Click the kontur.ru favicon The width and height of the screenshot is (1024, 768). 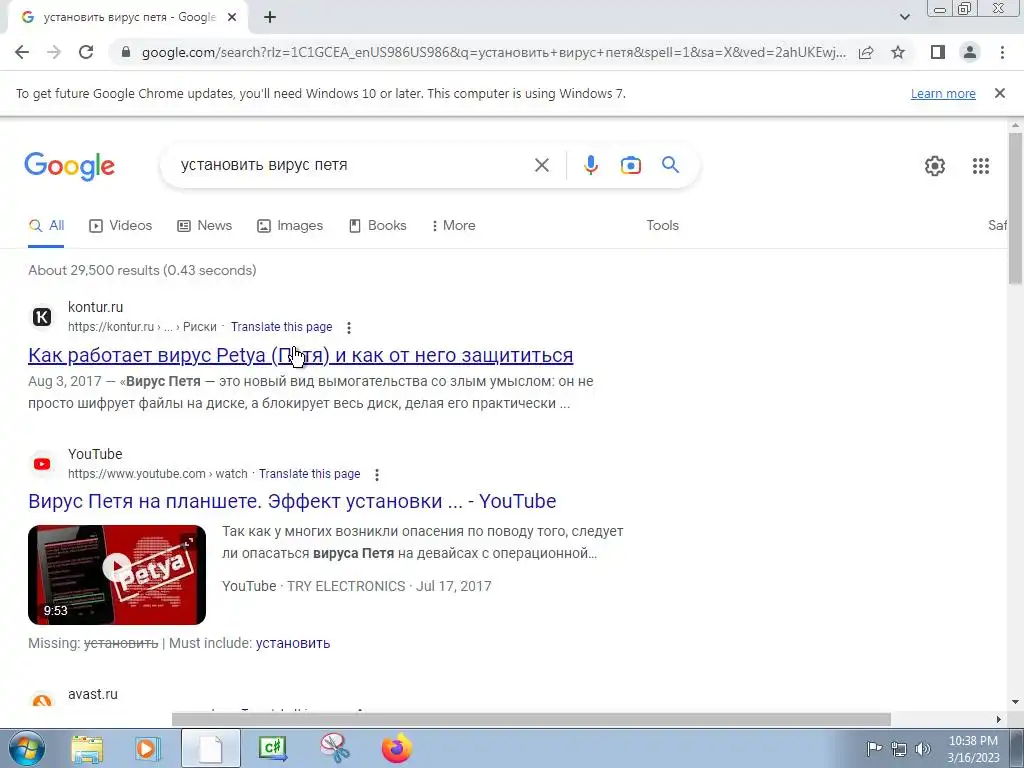pyautogui.click(x=42, y=317)
